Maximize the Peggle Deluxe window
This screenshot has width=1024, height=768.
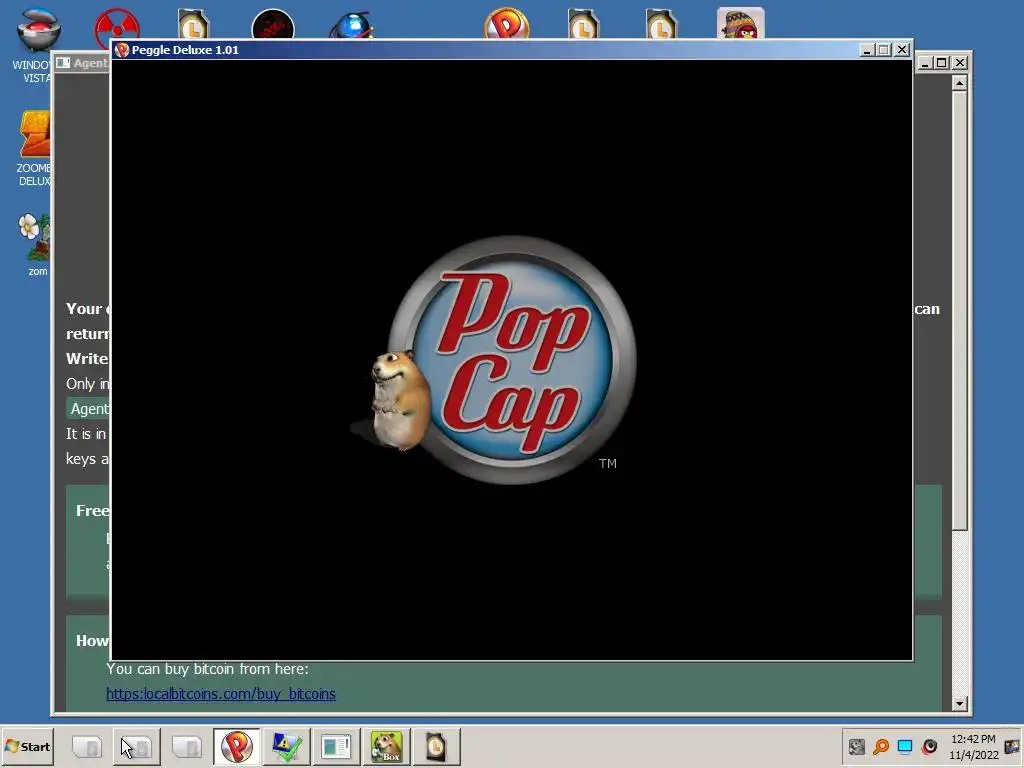pos(884,50)
